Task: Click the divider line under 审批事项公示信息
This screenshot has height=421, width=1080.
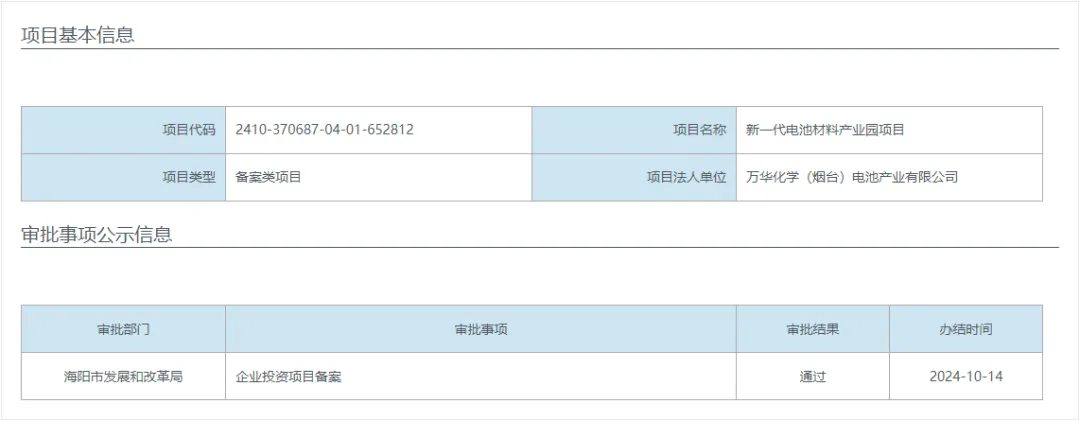Action: tap(540, 247)
